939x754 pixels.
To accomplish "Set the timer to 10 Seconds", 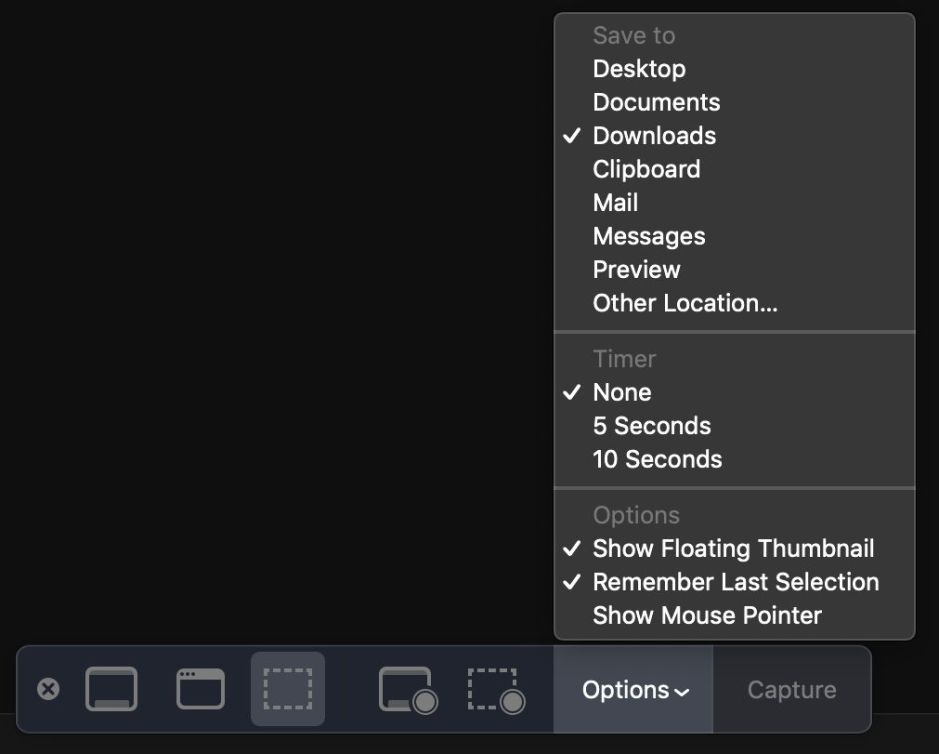I will point(657,459).
